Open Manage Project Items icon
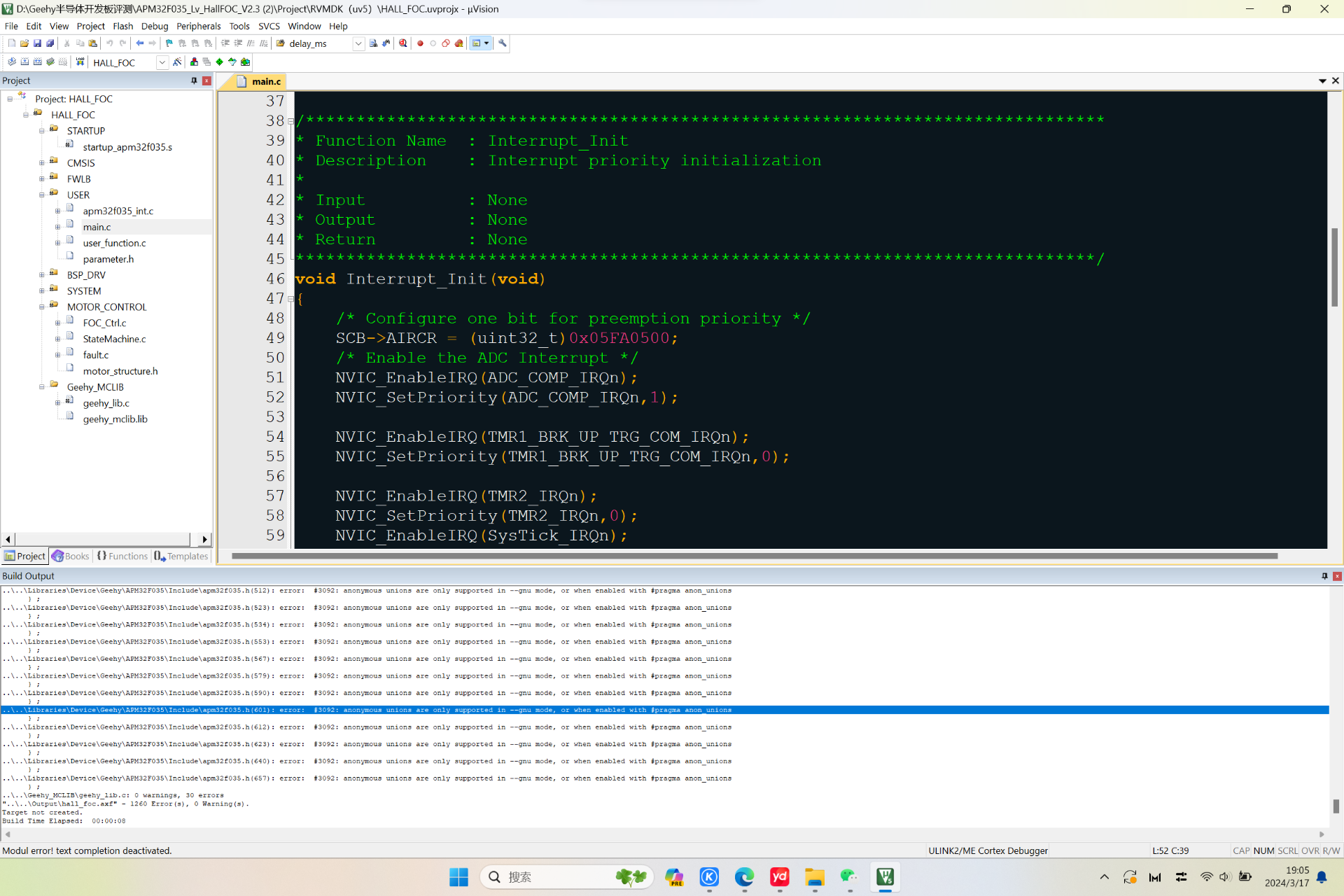Viewport: 1344px width, 896px height. (x=194, y=62)
